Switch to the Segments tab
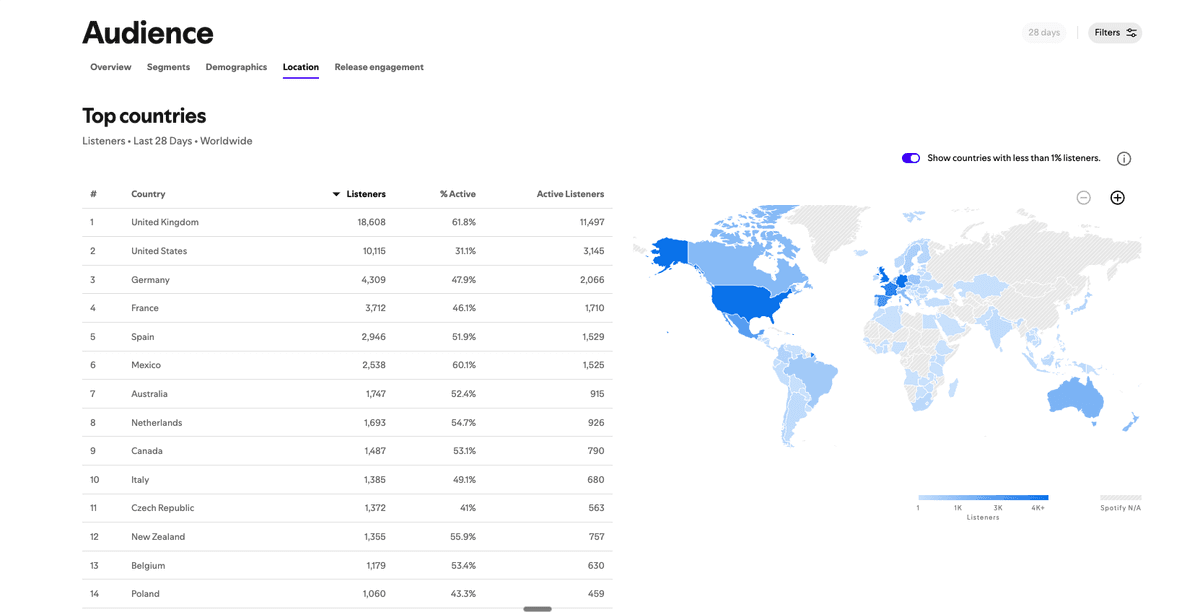 168,67
